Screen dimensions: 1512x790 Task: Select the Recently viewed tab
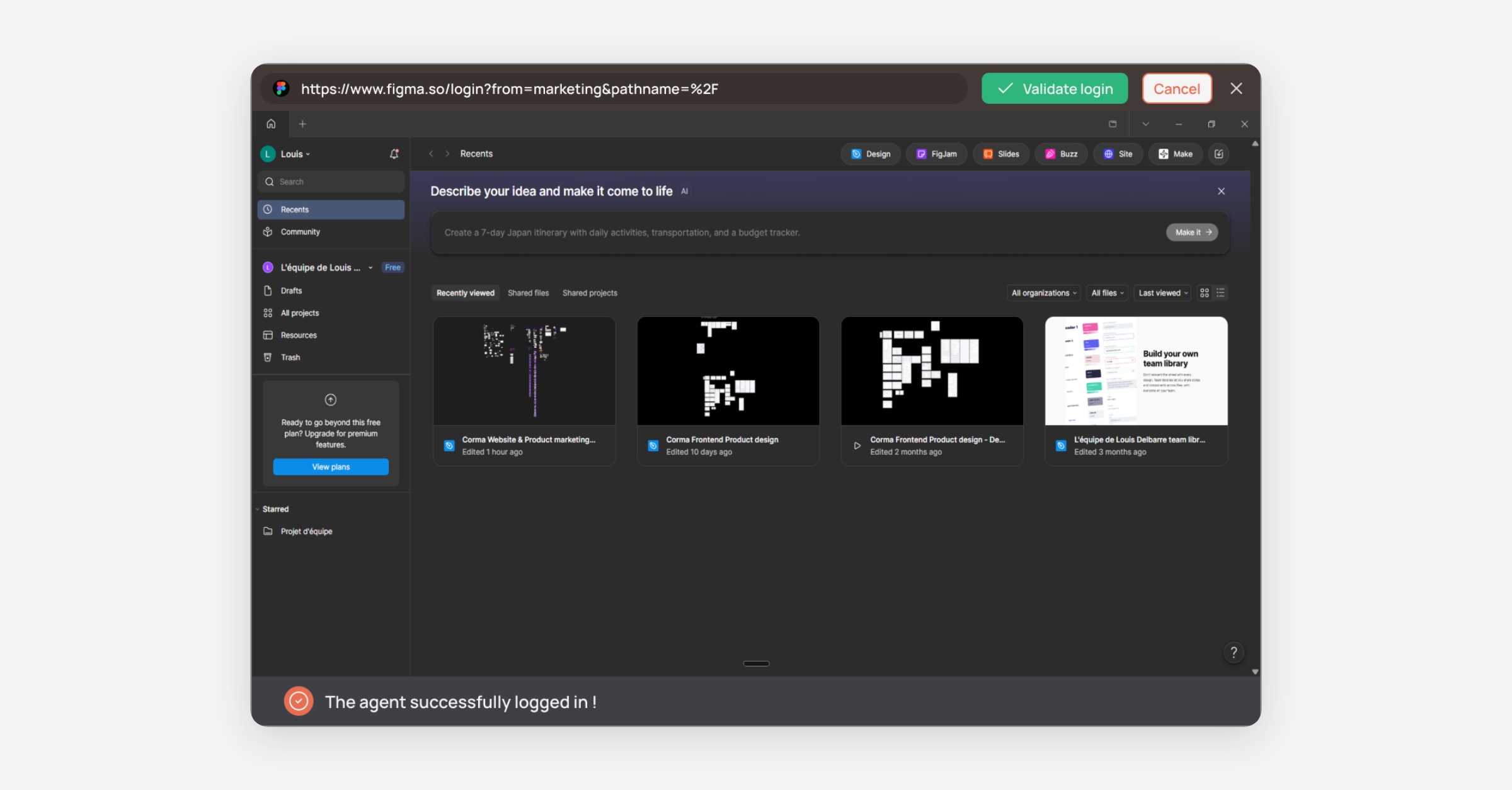pos(466,293)
